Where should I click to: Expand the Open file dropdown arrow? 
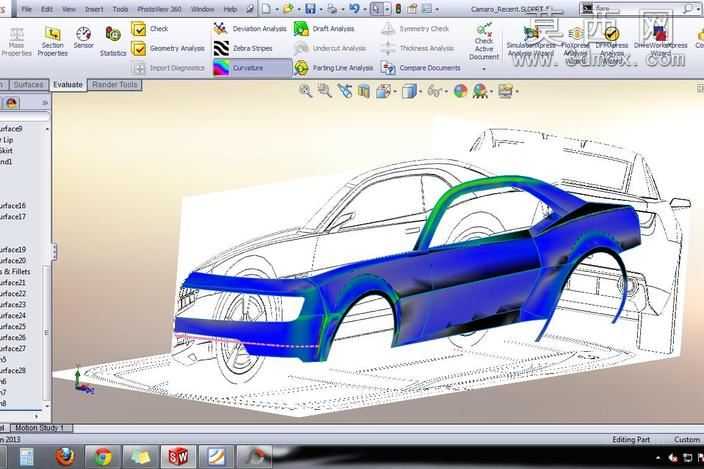[299, 9]
